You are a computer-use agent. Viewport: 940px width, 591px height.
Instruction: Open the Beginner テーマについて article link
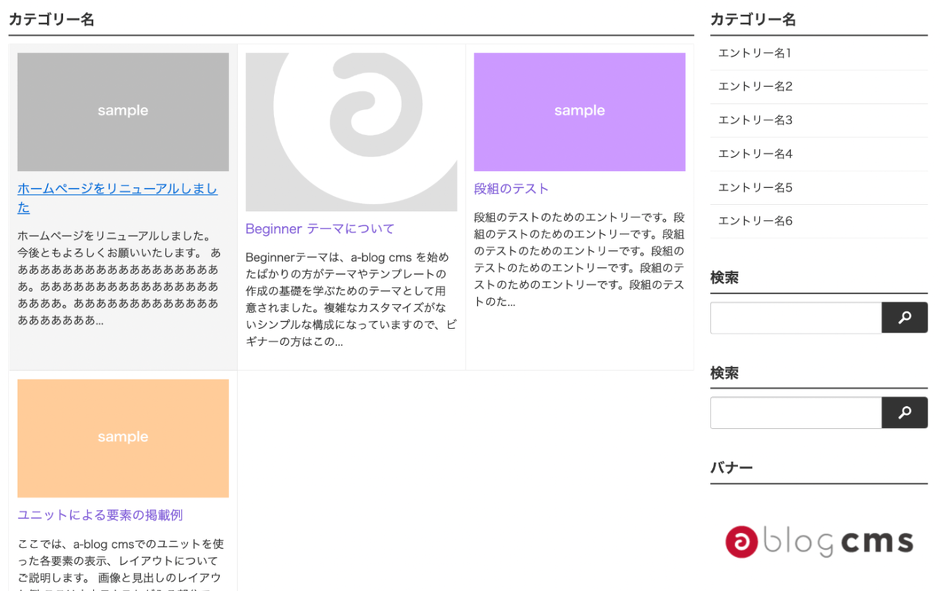tap(320, 229)
